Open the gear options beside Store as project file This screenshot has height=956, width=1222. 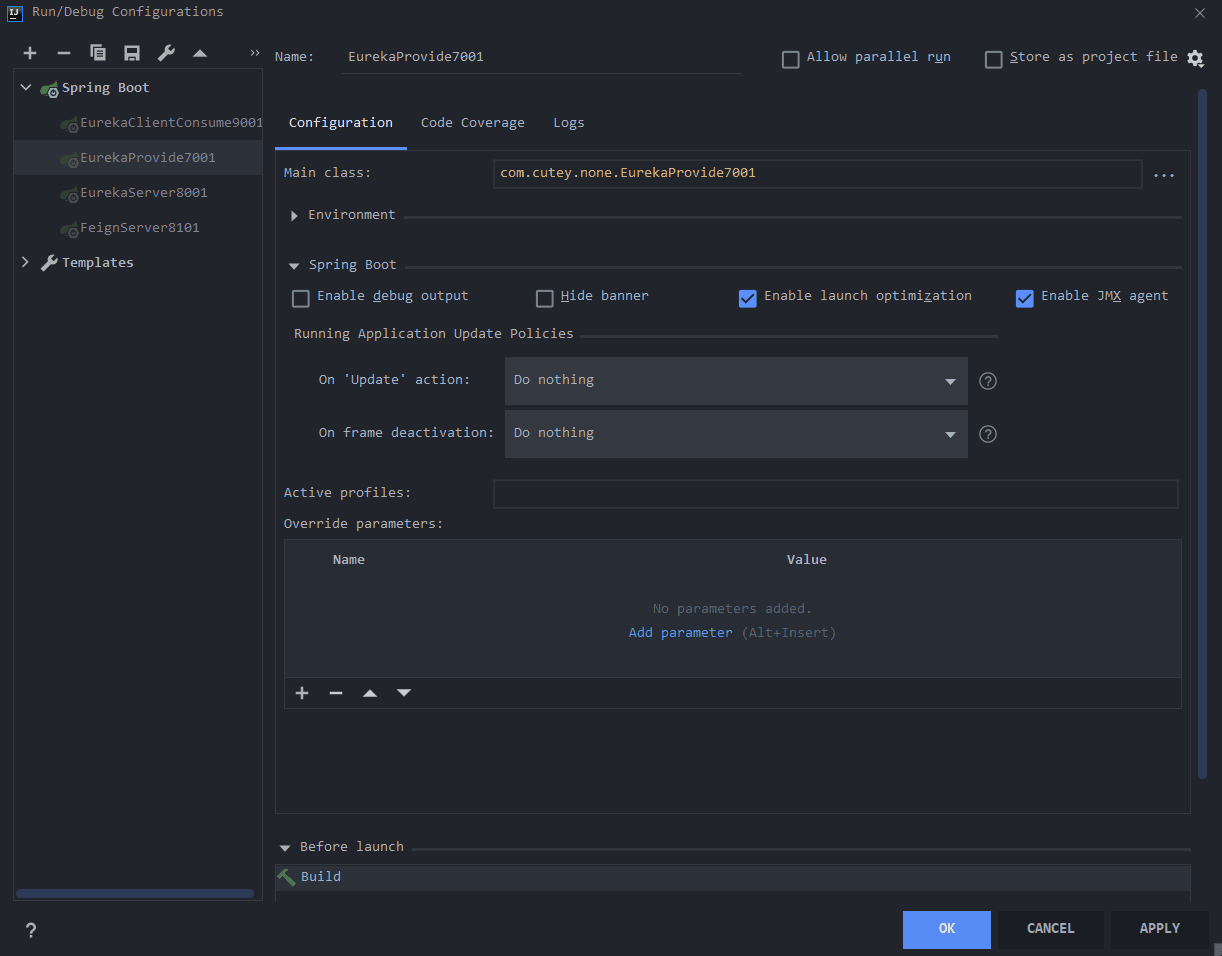click(x=1195, y=58)
